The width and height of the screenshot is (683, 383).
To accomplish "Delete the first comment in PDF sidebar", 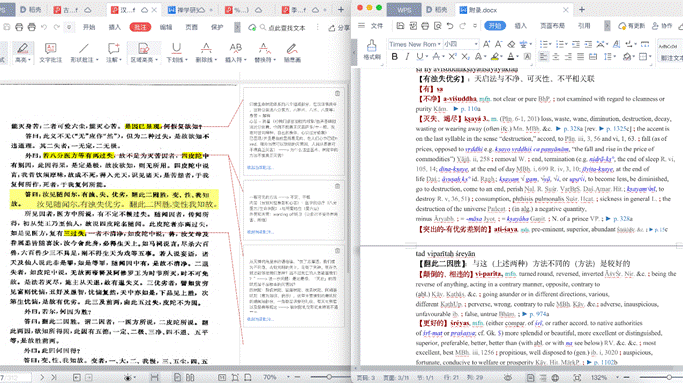I will [337, 93].
